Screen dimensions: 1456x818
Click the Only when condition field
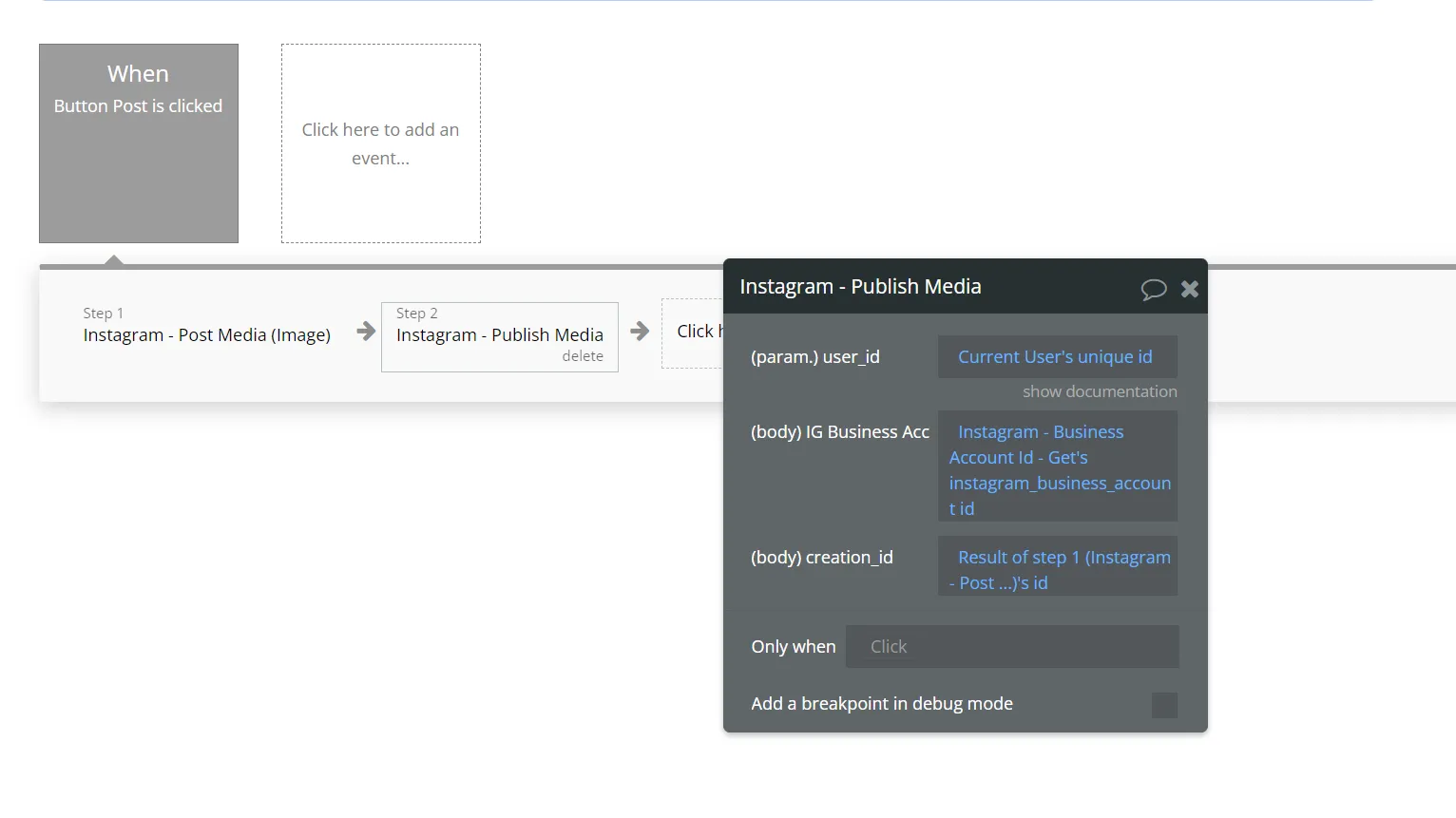click(1012, 646)
